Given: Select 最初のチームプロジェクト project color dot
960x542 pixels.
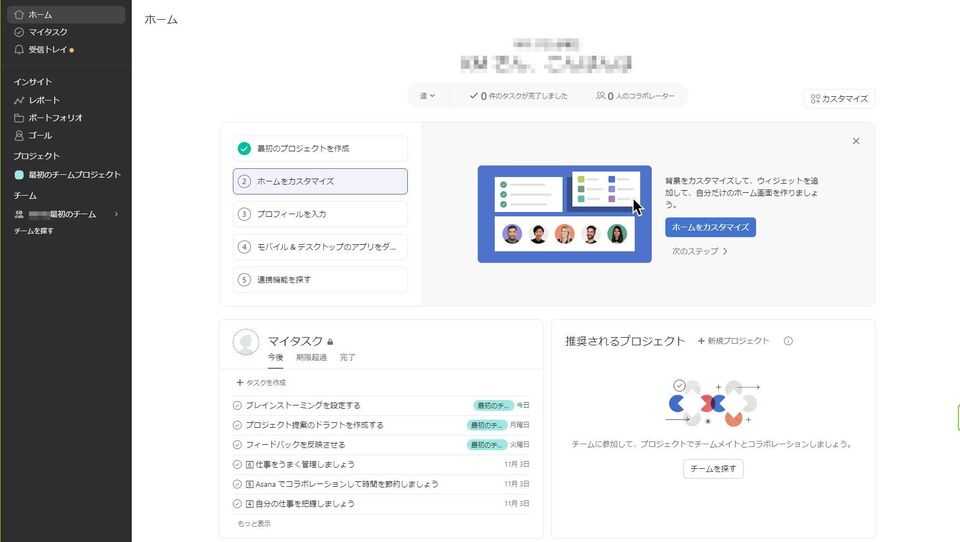Looking at the screenshot, I should (19, 175).
